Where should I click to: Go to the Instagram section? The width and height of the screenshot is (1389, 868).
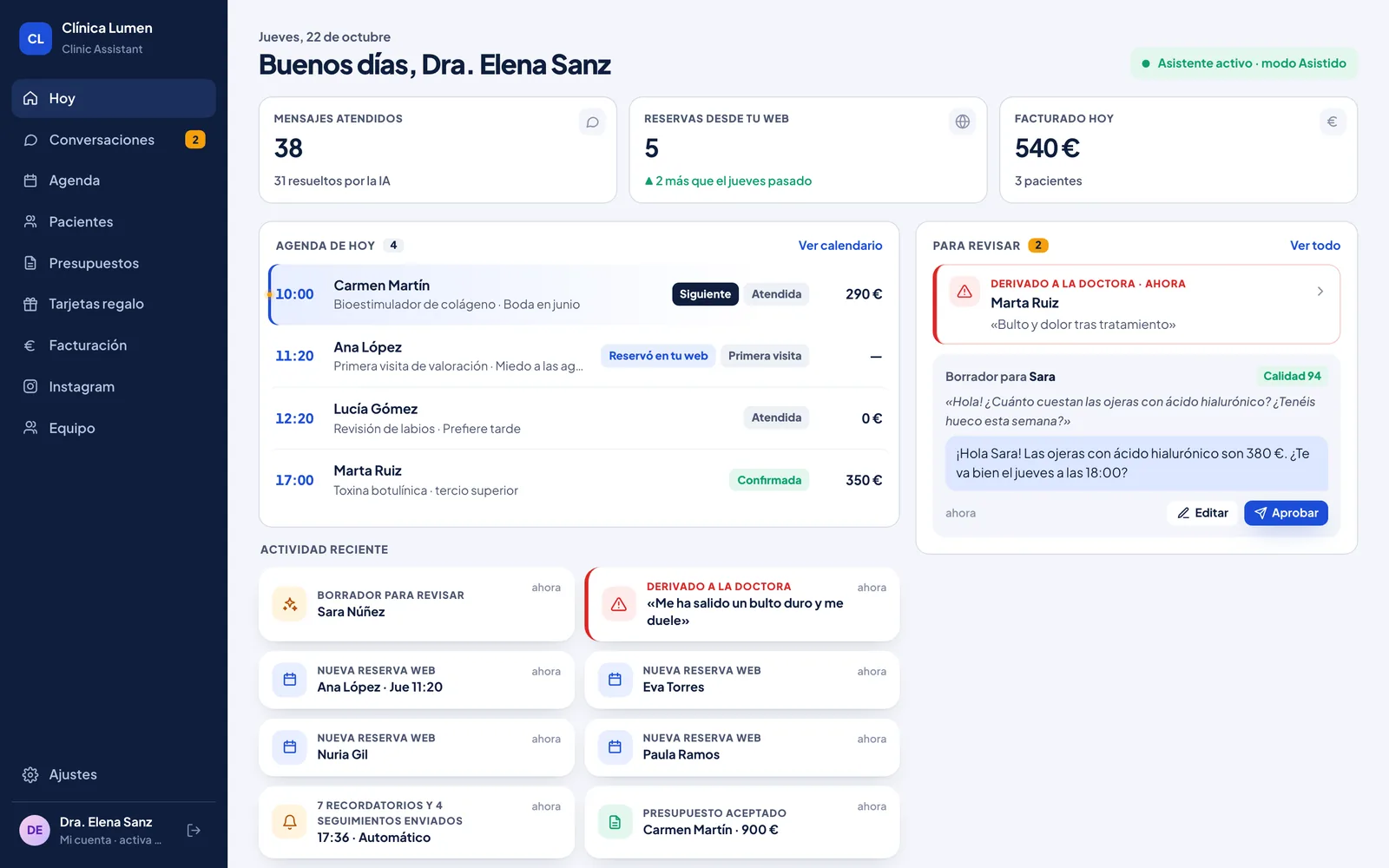click(114, 387)
